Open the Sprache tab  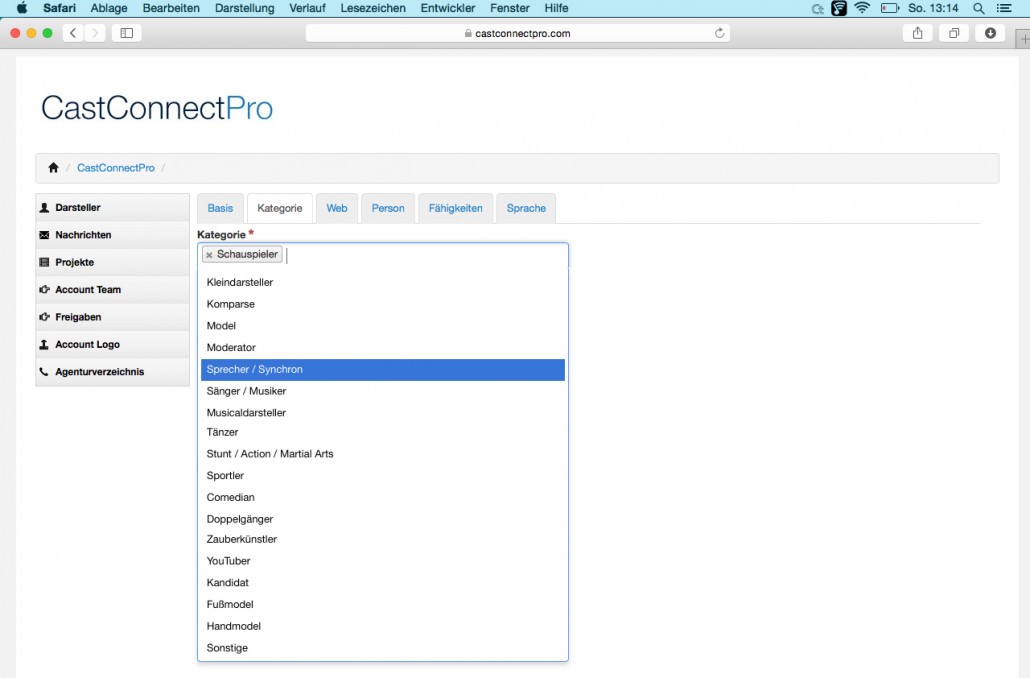526,208
